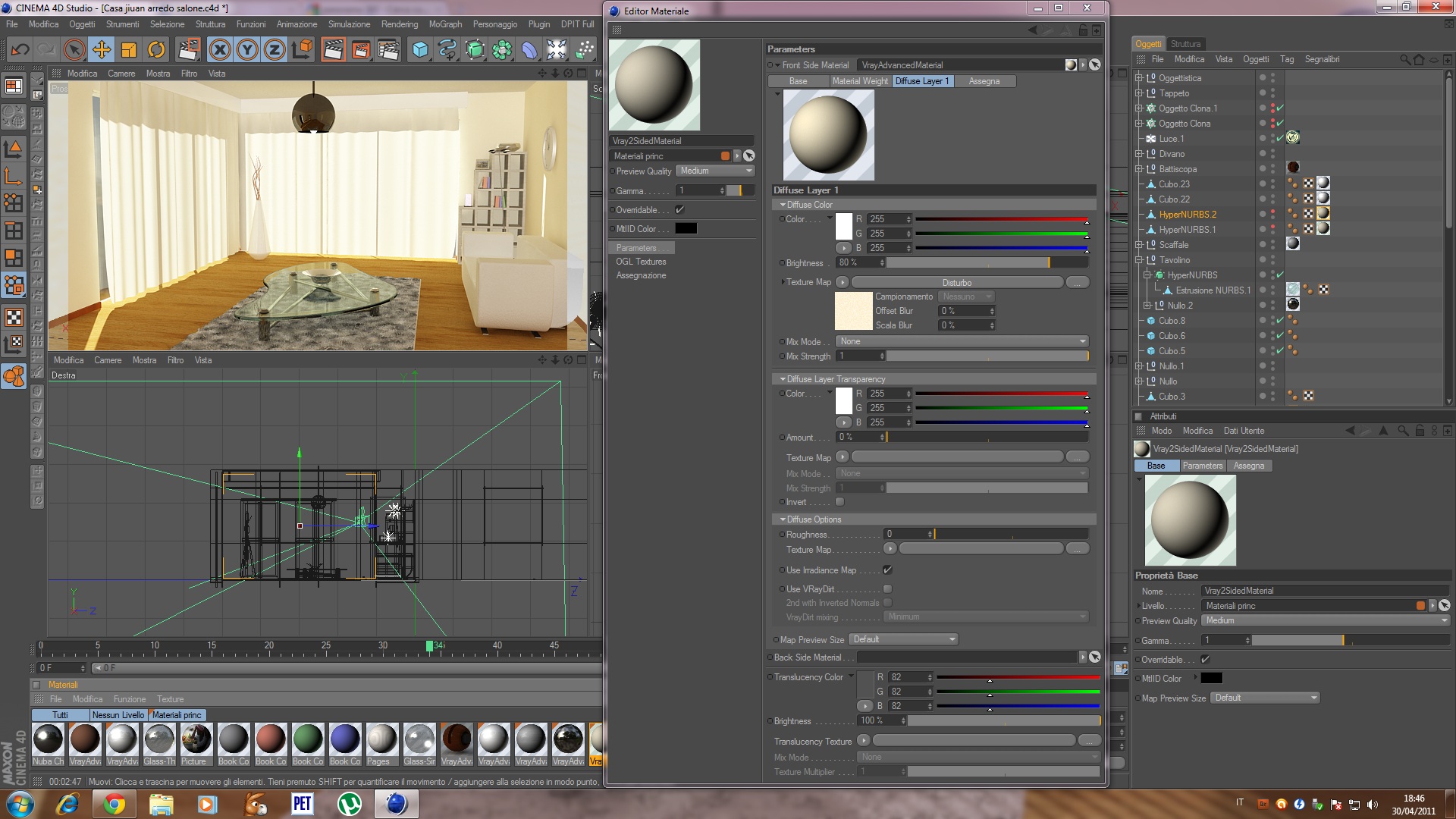
Task: Enable Use VRayDirt checkbox
Action: coord(887,589)
